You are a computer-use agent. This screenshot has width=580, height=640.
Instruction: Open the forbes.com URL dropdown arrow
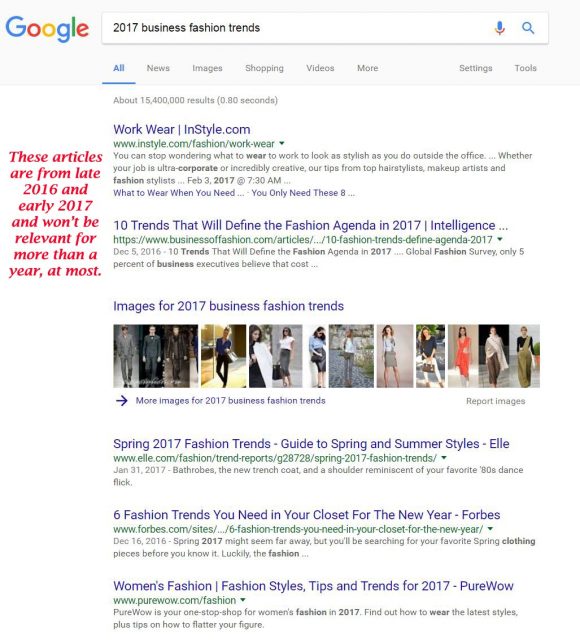pyautogui.click(x=490, y=529)
